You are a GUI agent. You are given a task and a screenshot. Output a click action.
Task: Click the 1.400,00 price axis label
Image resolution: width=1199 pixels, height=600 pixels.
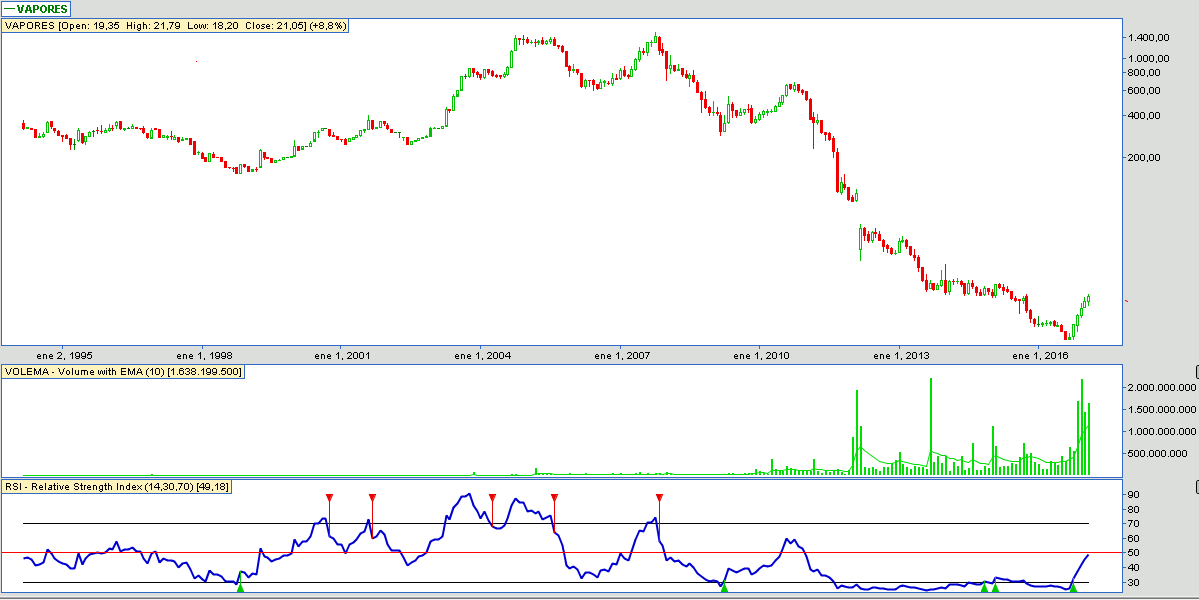(1148, 38)
